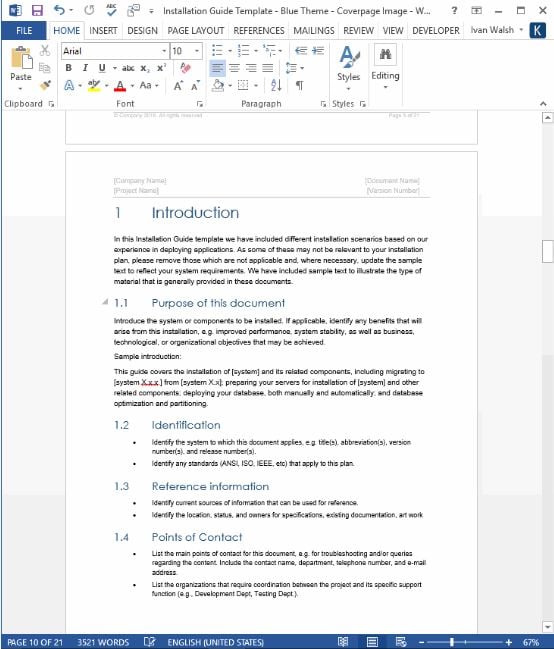Switch to INSERT tab
The width and height of the screenshot is (554, 649).
point(103,31)
